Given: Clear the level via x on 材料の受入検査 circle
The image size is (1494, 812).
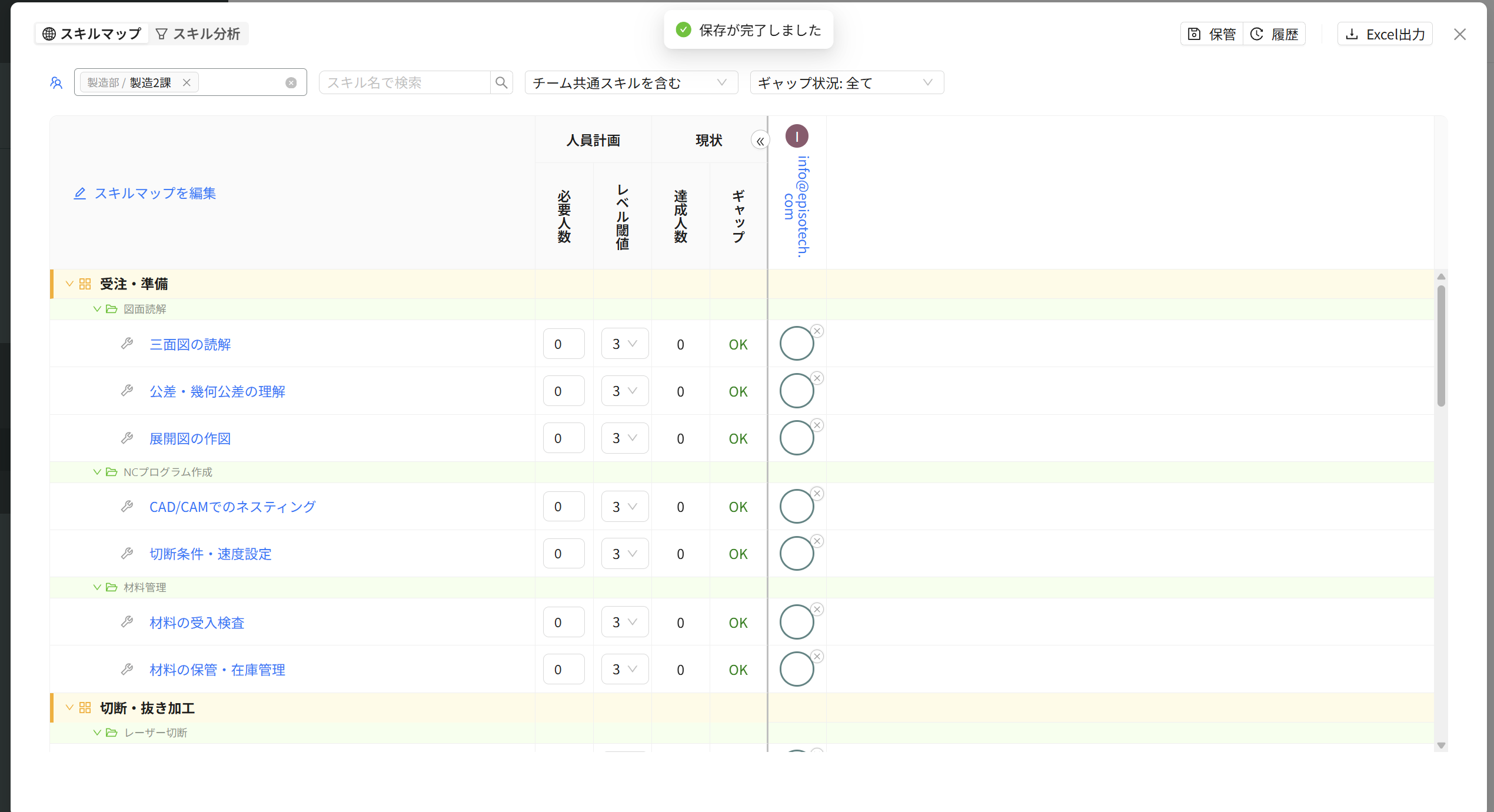Looking at the screenshot, I should coord(817,609).
